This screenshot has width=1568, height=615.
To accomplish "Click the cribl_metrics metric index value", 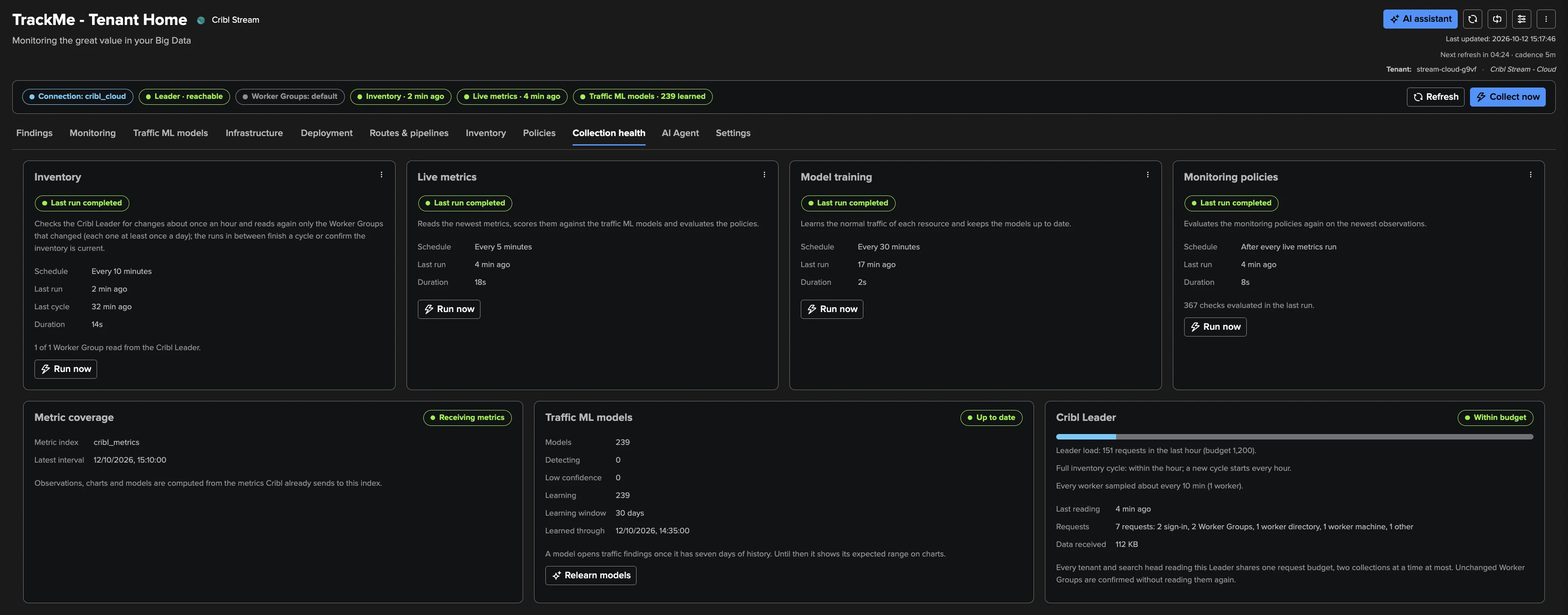I will (116, 442).
